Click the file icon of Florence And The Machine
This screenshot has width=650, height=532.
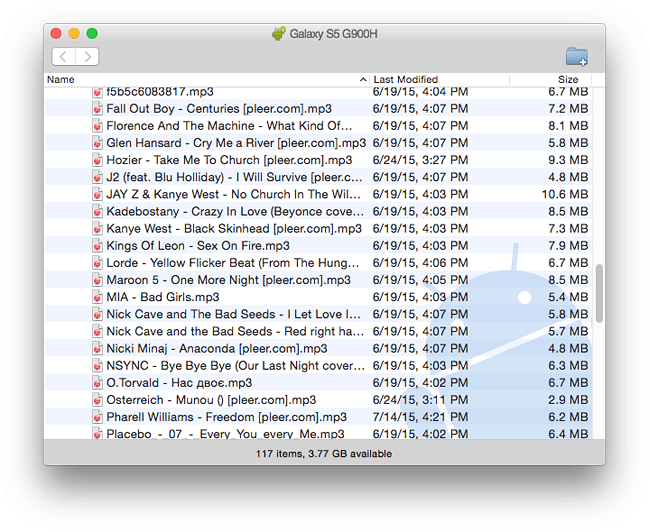[x=97, y=126]
